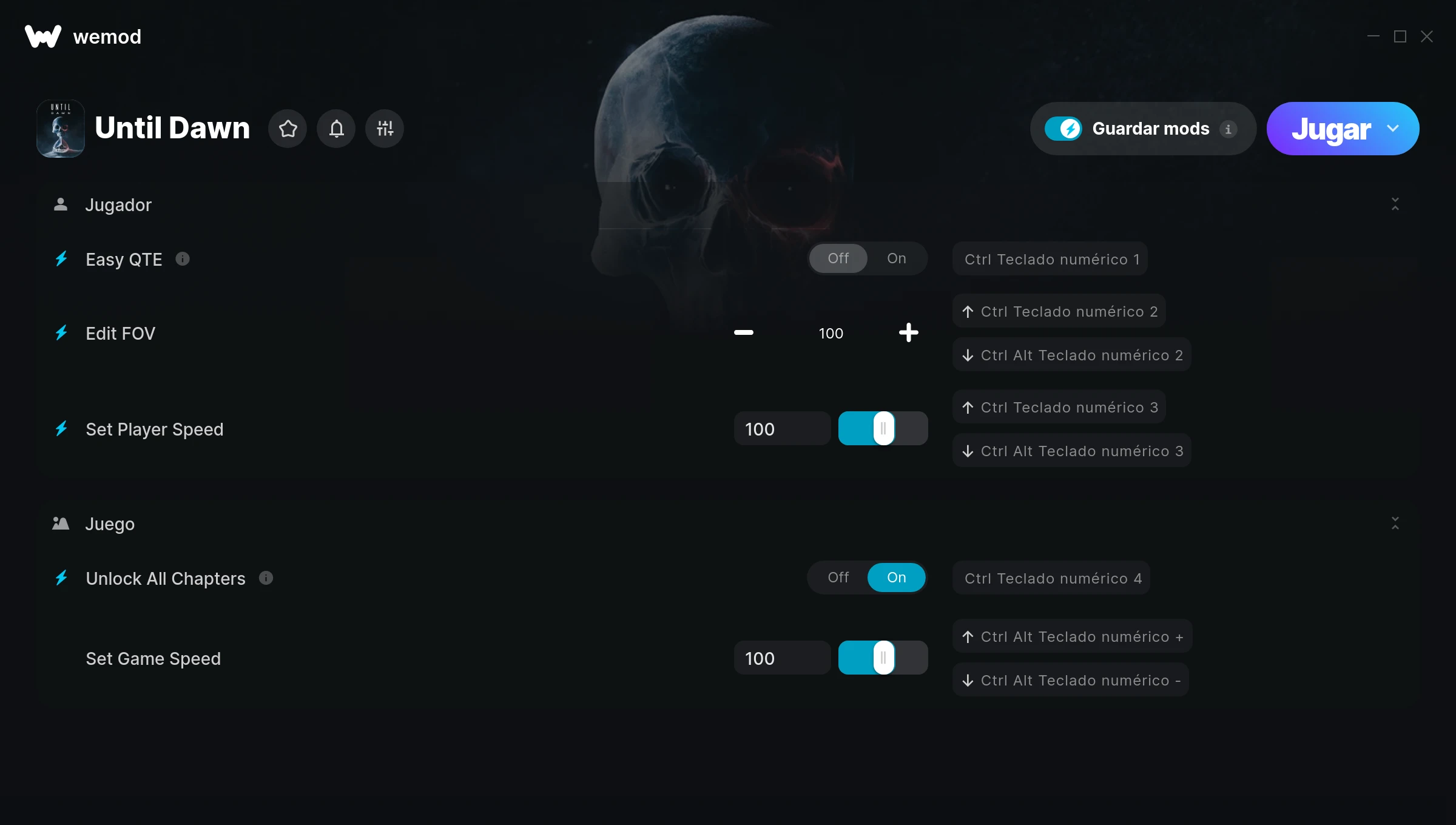Collapse the Juego section

click(x=1395, y=523)
